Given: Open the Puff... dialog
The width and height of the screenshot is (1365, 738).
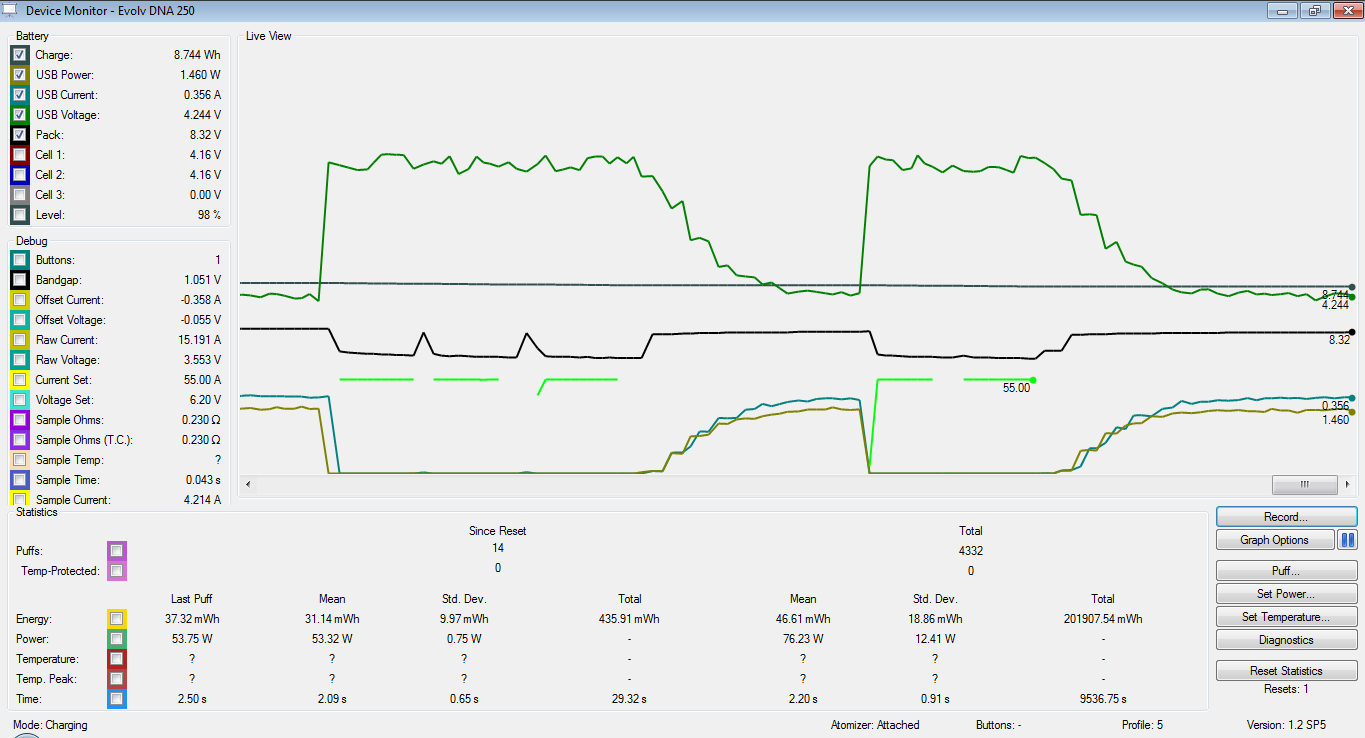Looking at the screenshot, I should tap(1287, 571).
